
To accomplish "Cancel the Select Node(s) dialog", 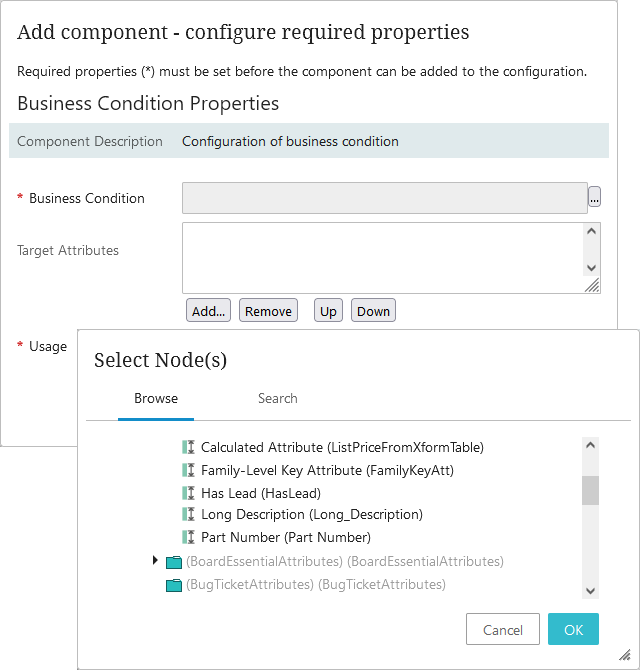I will tap(503, 630).
